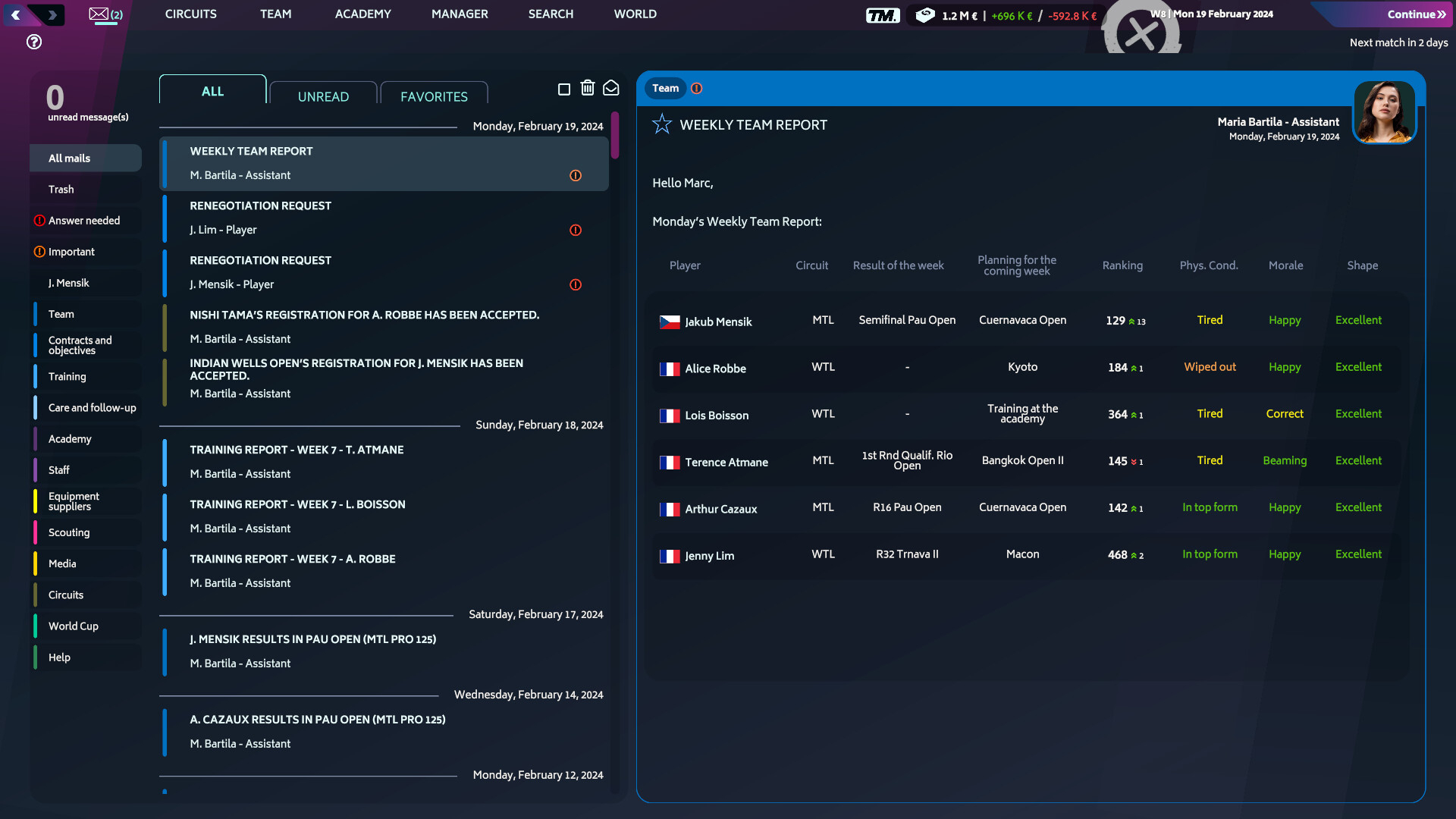
Task: Click the important exclamation icon on renegotiation request
Action: coord(575,230)
